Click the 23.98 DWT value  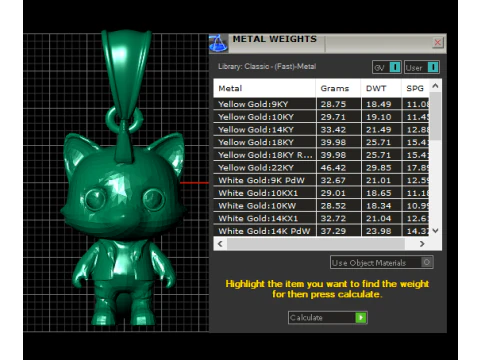point(379,231)
